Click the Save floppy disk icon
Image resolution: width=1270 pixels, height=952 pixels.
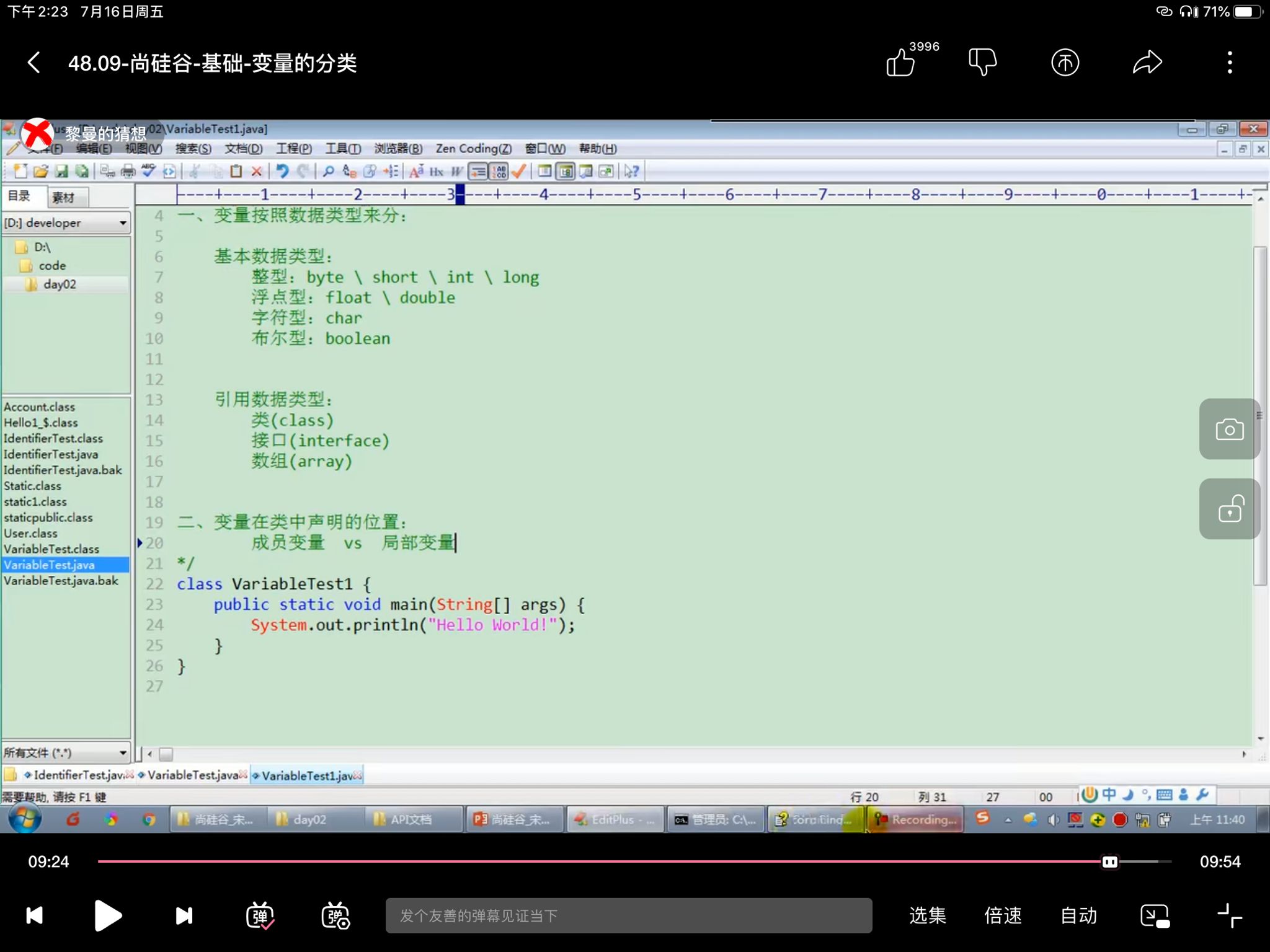click(x=61, y=171)
